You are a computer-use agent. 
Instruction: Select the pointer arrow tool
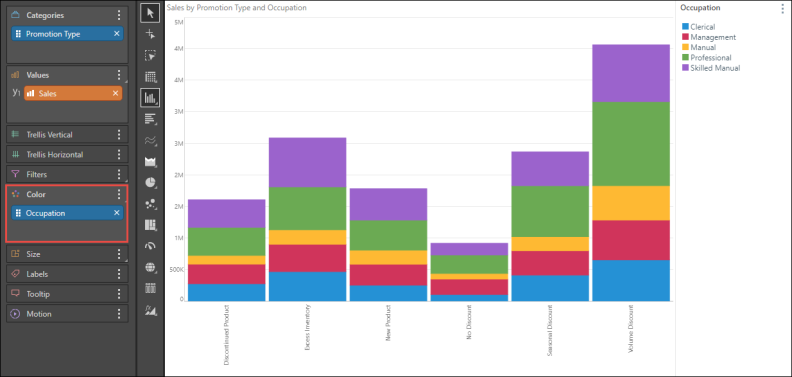tap(150, 13)
